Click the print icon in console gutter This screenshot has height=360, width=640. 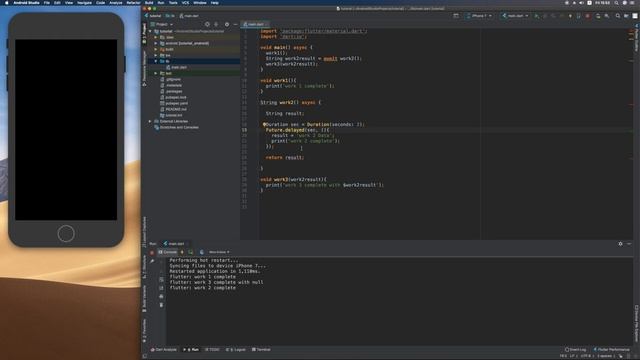click(161, 296)
